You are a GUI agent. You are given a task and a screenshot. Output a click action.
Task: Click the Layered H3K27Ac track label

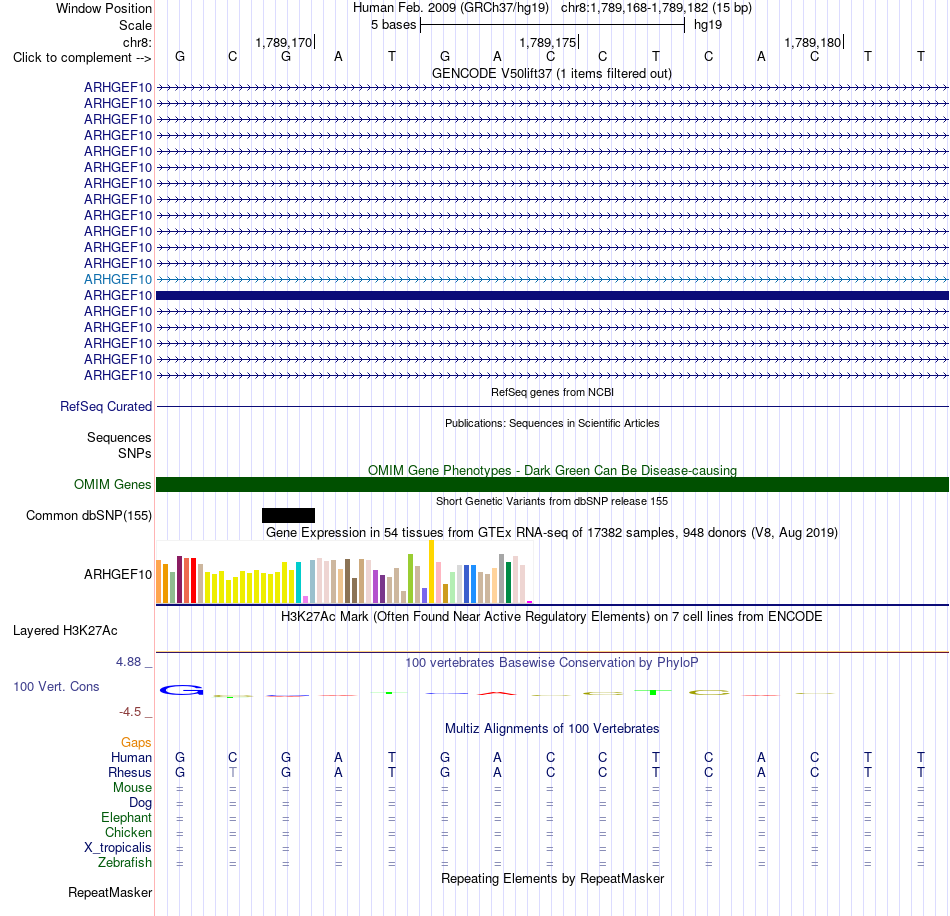pos(65,631)
